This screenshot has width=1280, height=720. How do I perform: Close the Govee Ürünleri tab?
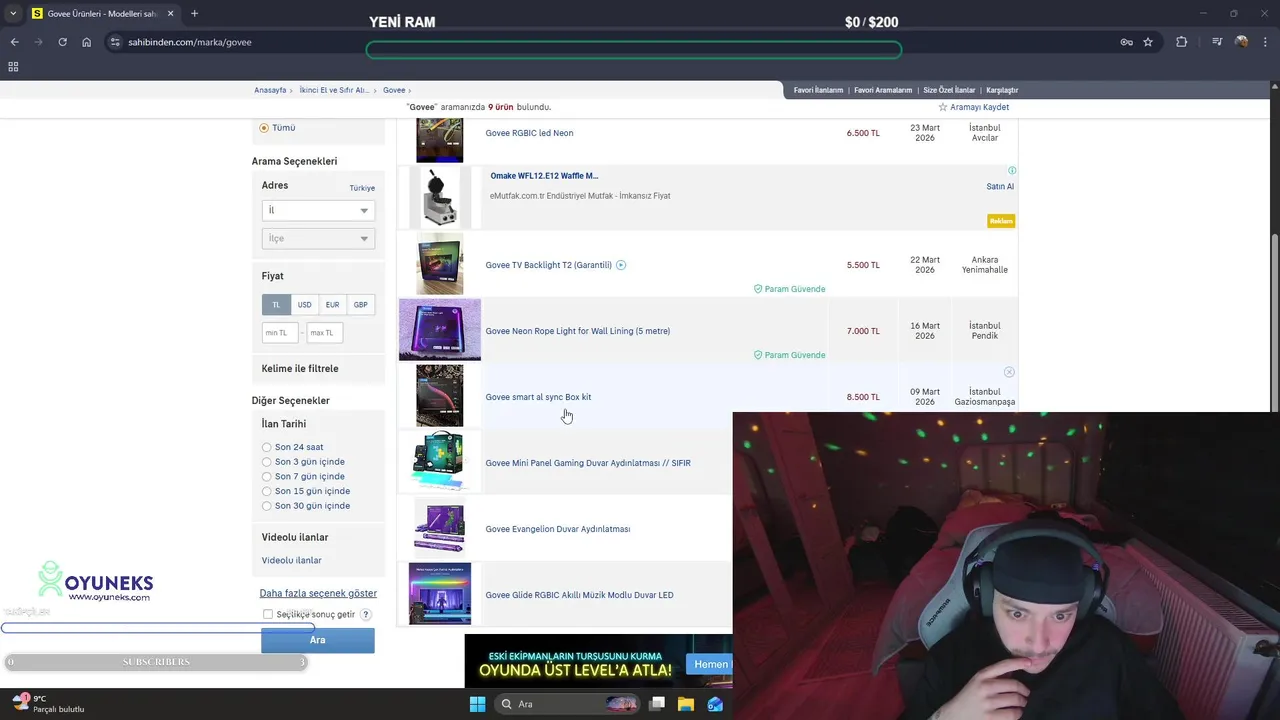click(171, 14)
